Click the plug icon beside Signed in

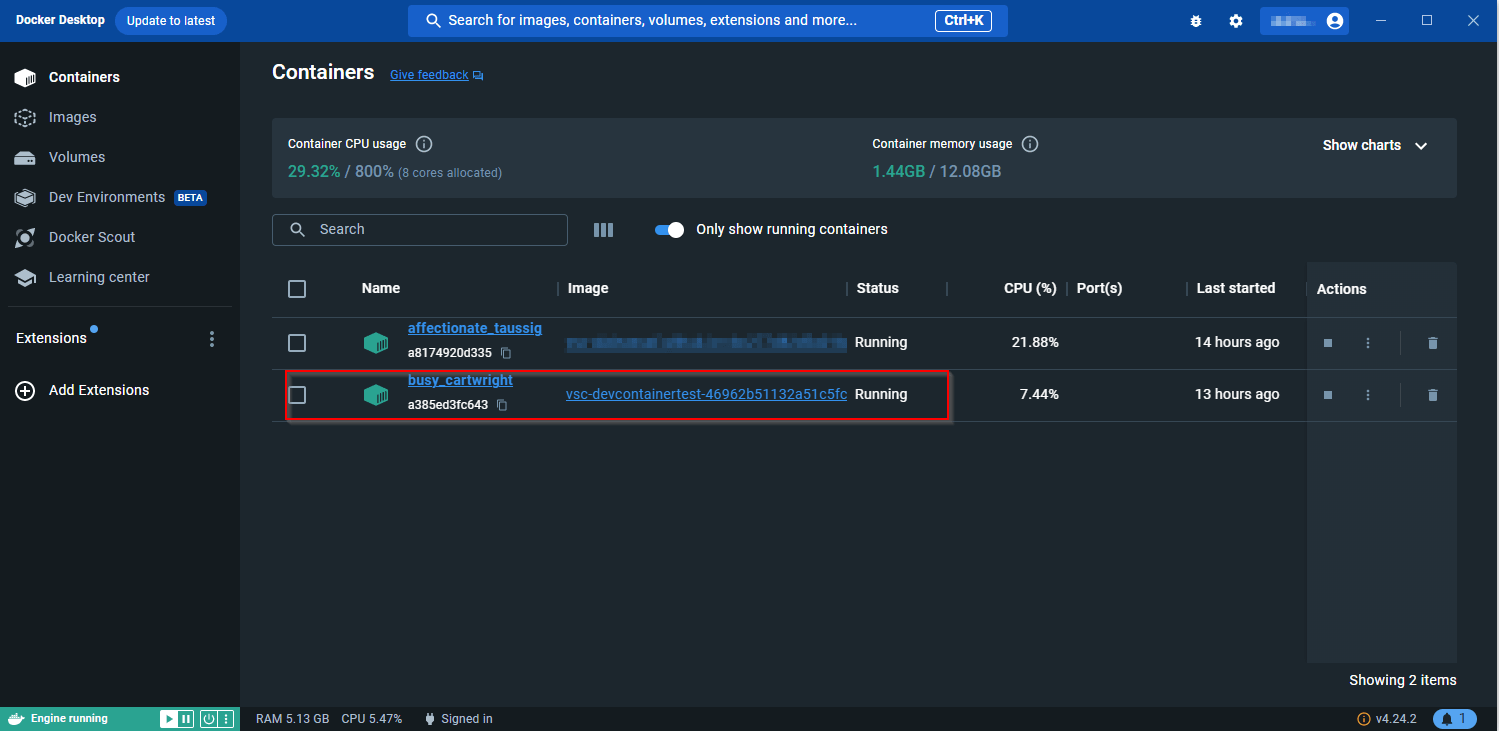click(x=430, y=719)
